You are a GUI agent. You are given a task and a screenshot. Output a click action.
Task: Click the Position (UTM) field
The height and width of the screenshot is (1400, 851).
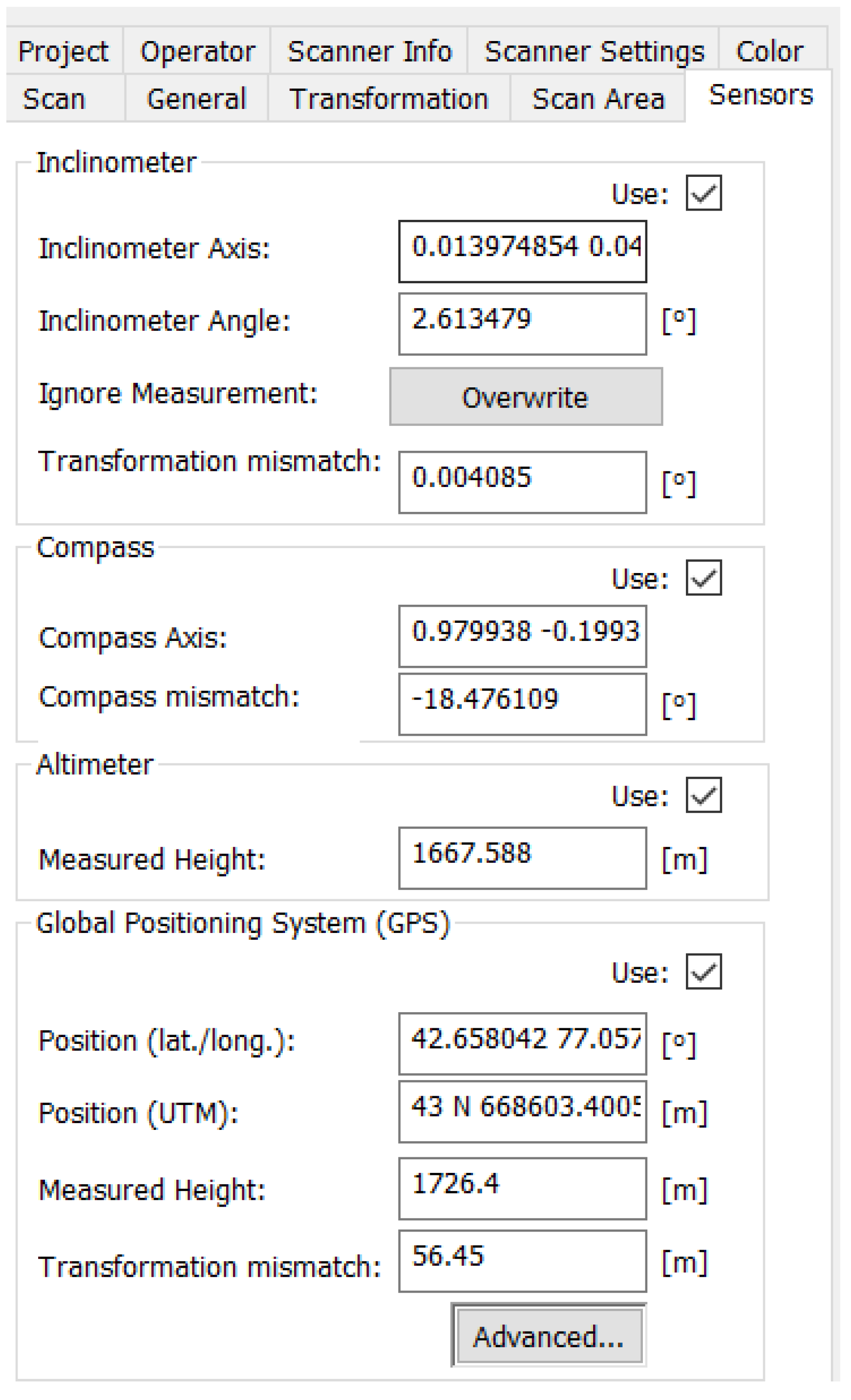(x=522, y=1111)
